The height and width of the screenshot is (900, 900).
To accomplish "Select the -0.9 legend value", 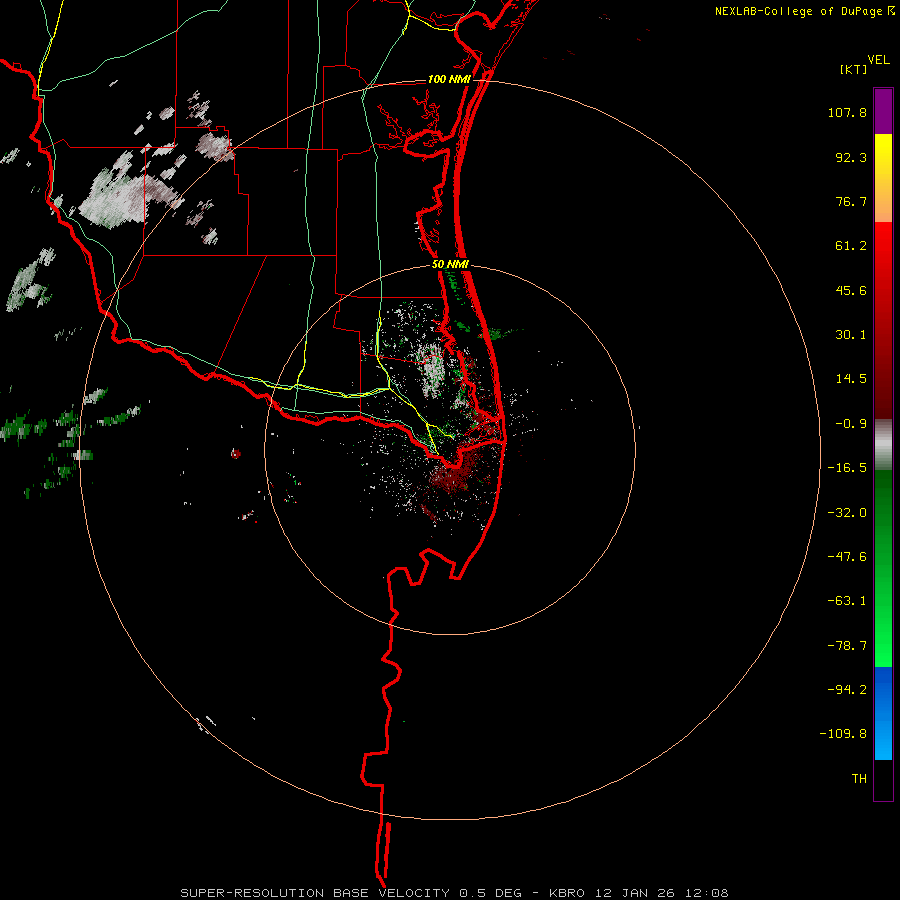I will [851, 424].
